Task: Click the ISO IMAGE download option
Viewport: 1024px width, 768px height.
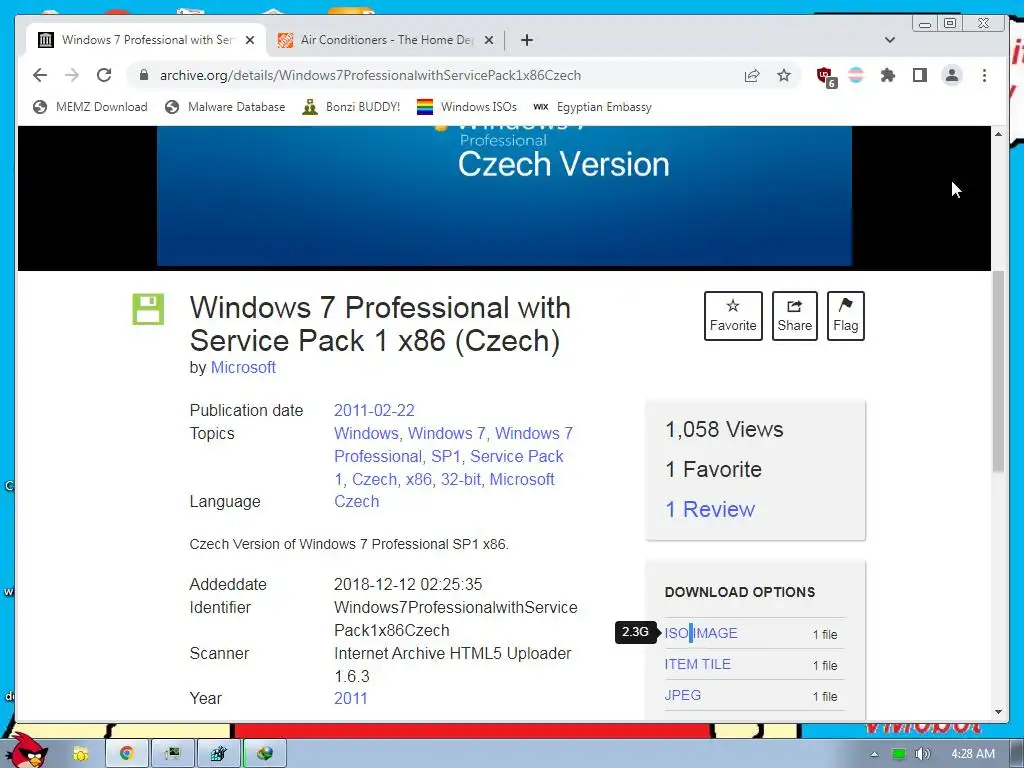Action: [x=701, y=633]
